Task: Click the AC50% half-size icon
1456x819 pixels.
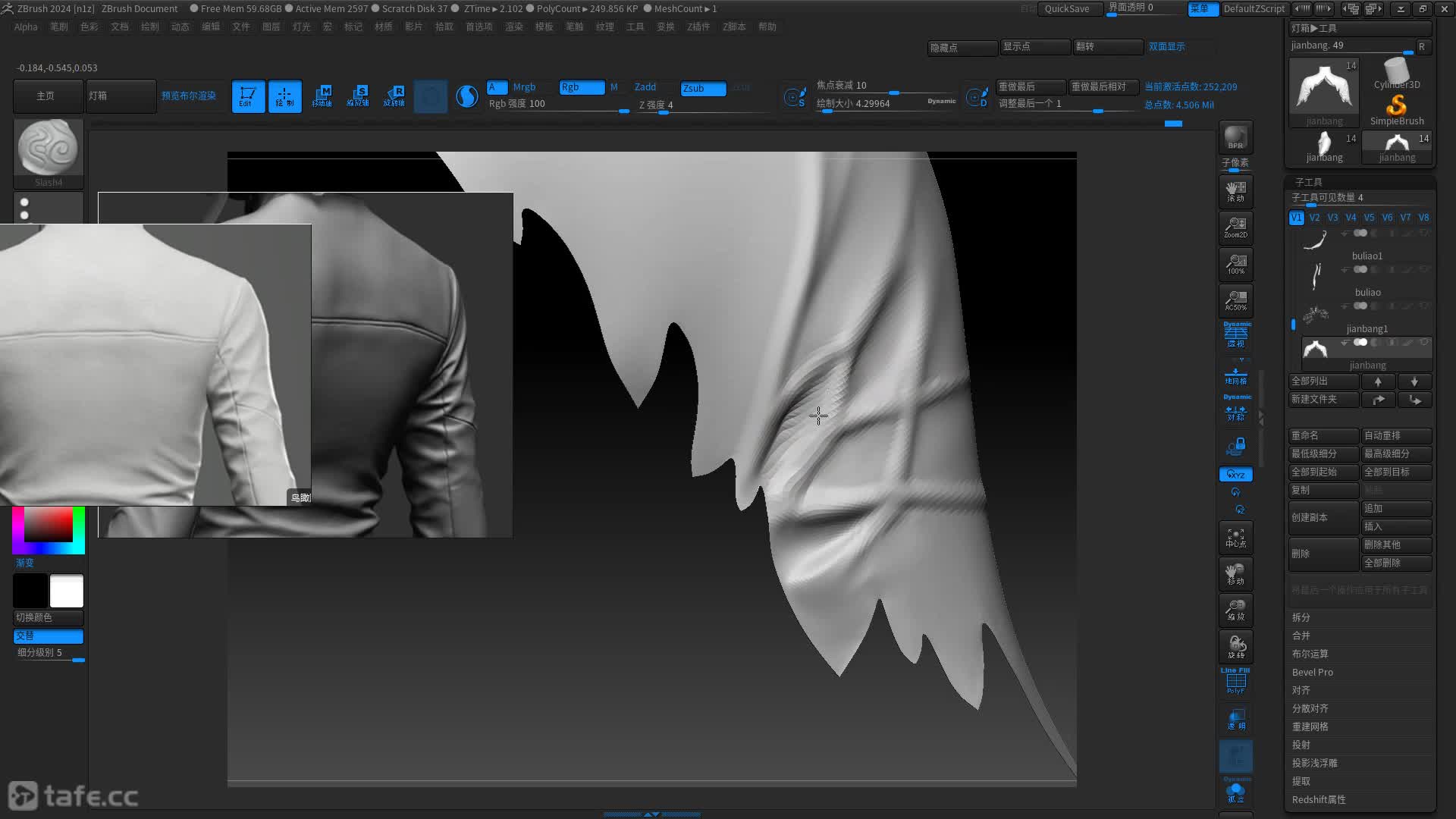Action: (x=1235, y=300)
